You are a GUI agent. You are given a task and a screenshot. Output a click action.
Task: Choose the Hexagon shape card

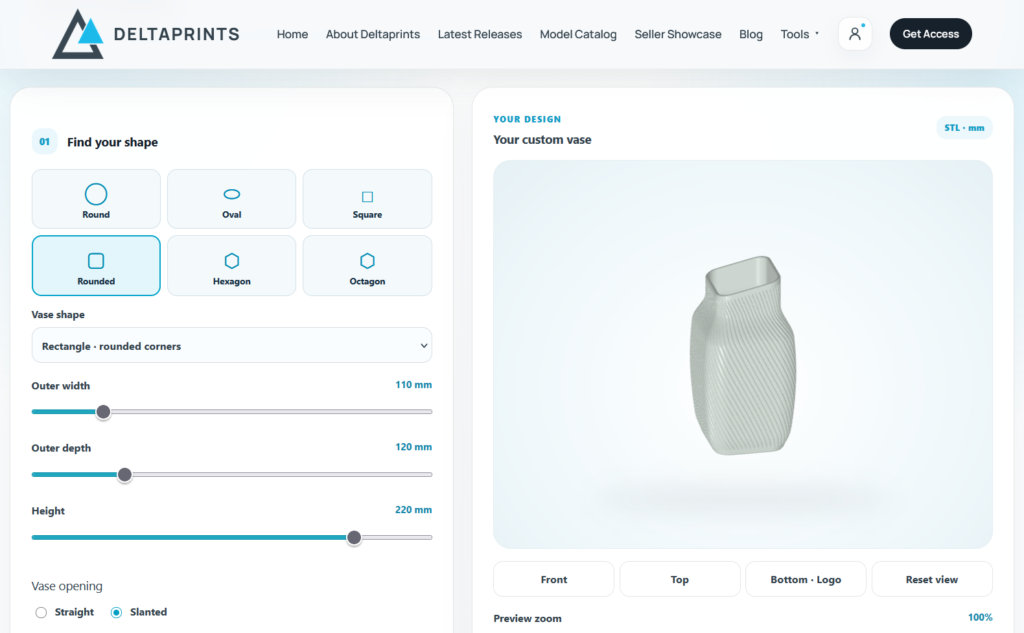232,266
